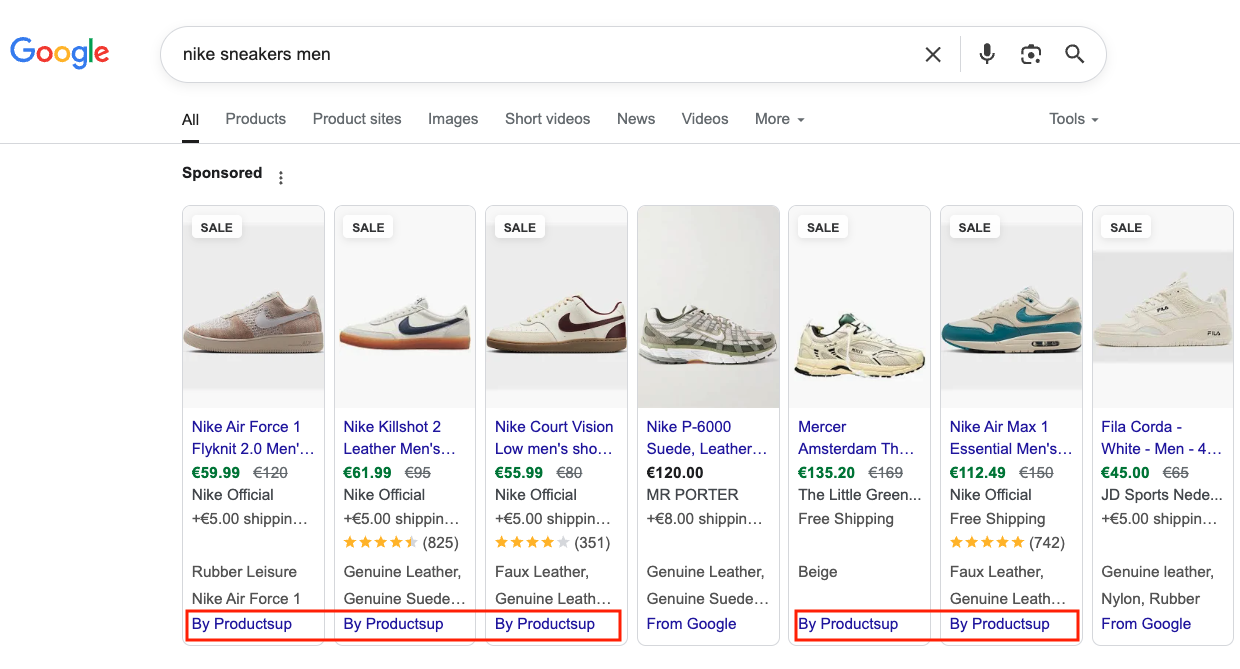The height and width of the screenshot is (669, 1240).
Task: Expand the More dropdown
Action: point(779,119)
